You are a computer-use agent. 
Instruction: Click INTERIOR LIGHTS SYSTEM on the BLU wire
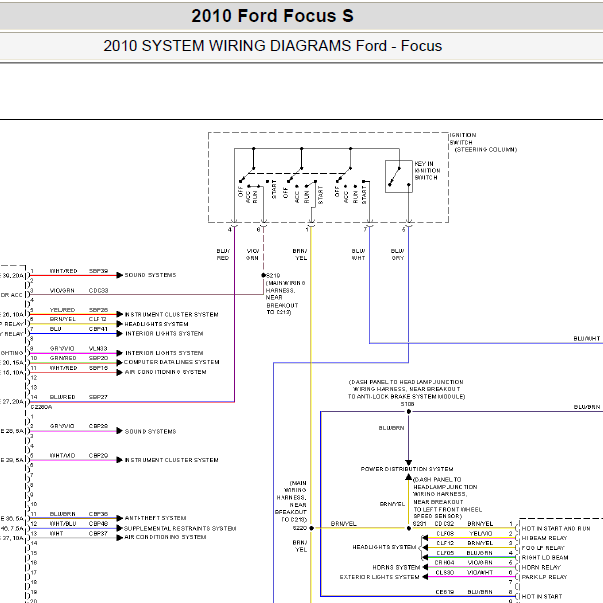point(164,333)
